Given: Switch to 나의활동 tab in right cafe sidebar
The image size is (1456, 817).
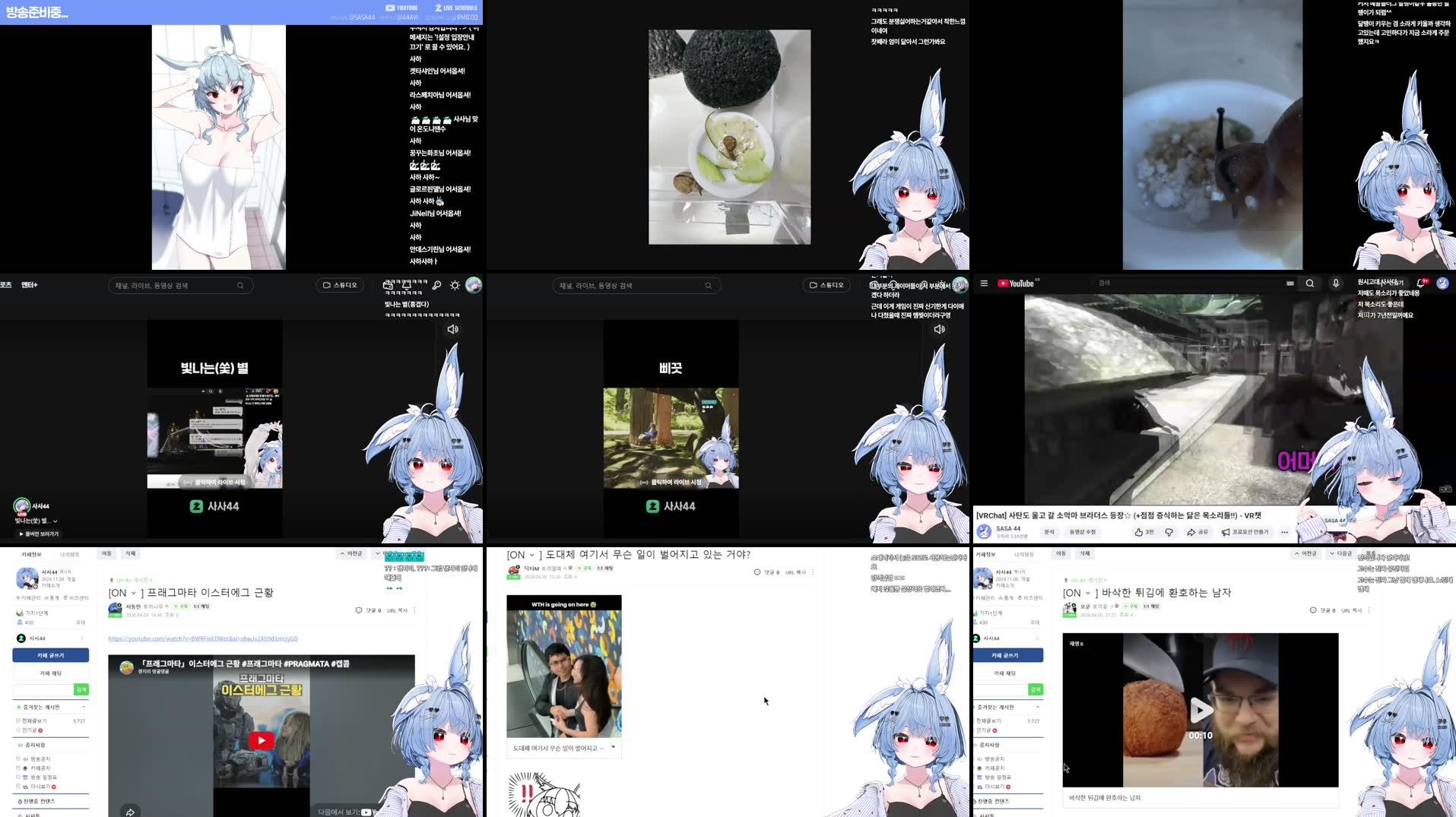Looking at the screenshot, I should (1023, 554).
